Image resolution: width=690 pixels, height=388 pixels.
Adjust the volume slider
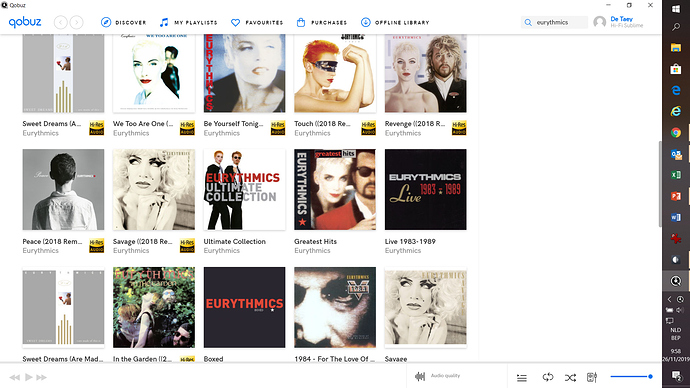[631, 377]
